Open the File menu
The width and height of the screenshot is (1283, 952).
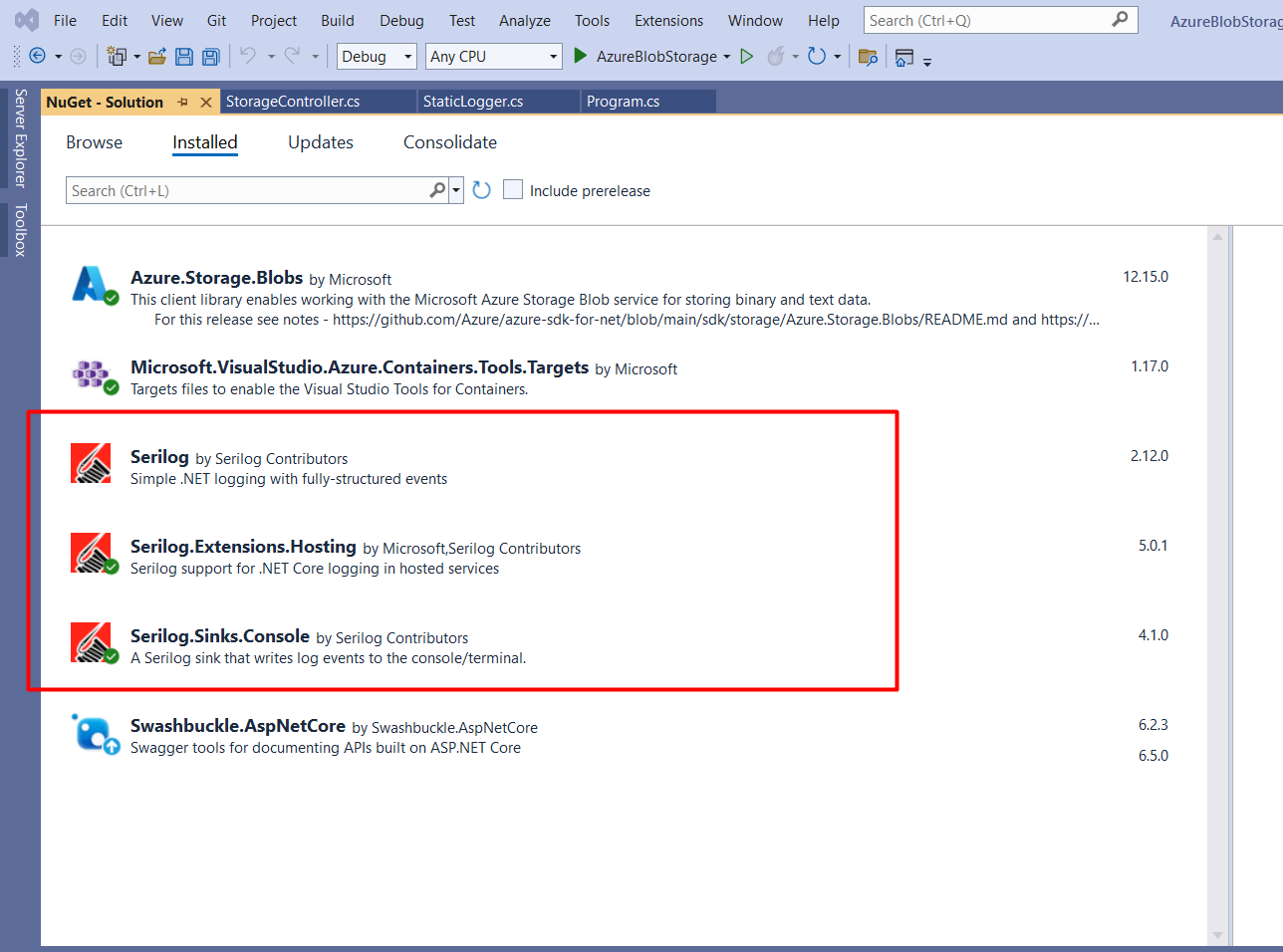click(x=65, y=20)
